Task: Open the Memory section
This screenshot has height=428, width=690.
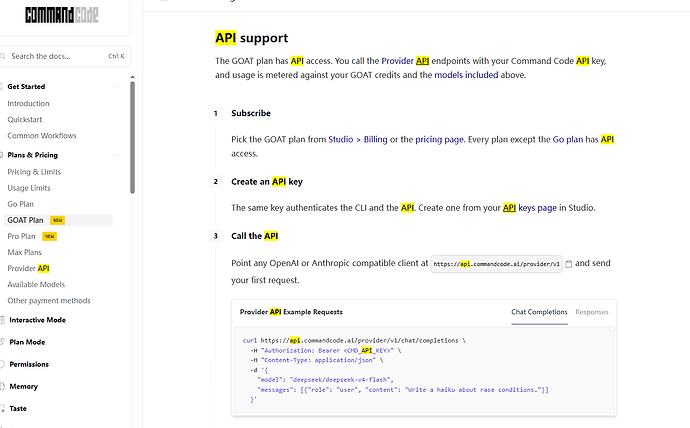Action: (x=24, y=386)
